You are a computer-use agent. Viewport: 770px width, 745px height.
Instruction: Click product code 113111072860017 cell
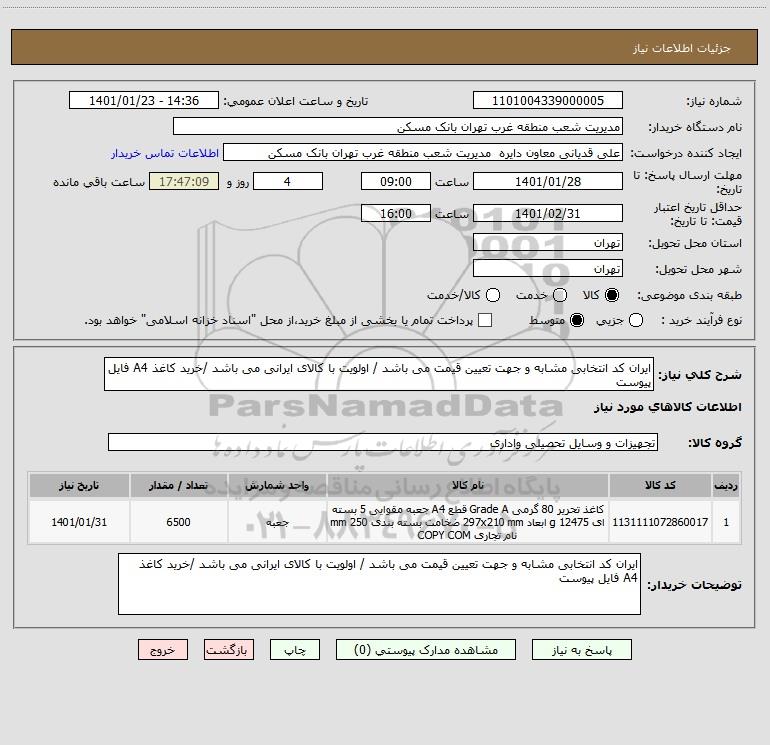click(660, 522)
